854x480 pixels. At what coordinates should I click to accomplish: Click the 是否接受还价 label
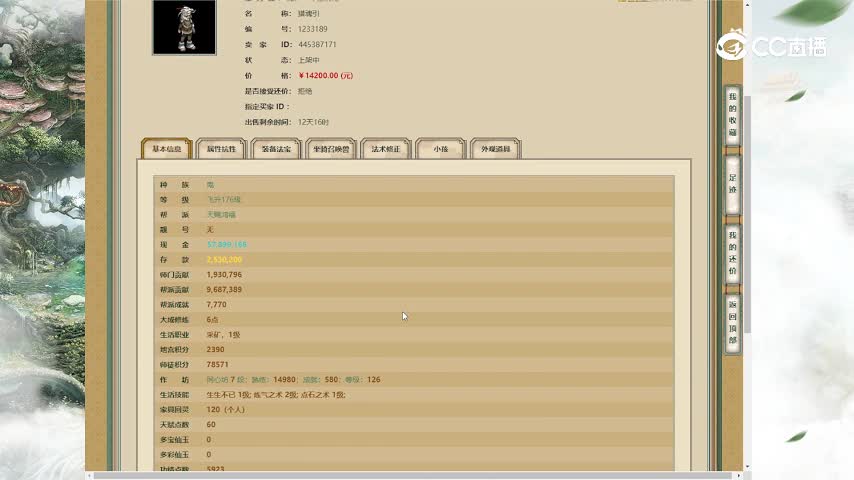(x=268, y=91)
